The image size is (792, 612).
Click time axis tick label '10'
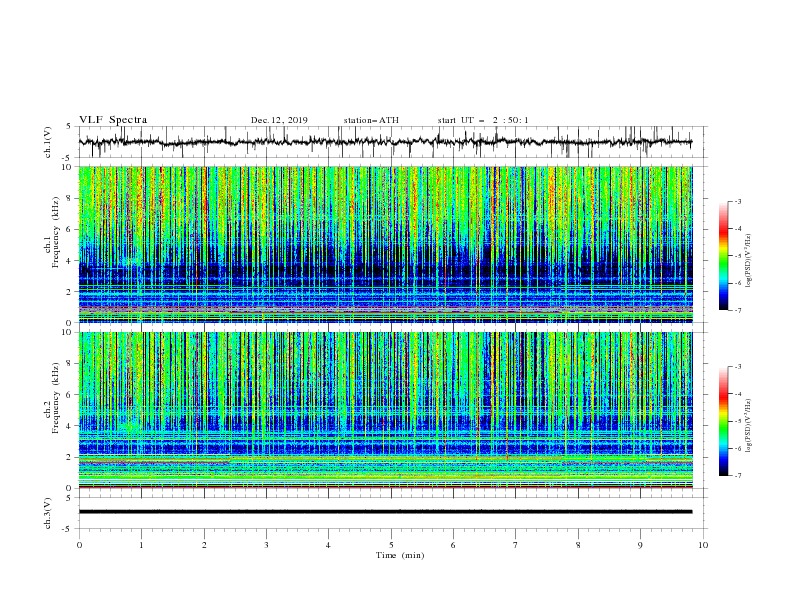[x=703, y=545]
